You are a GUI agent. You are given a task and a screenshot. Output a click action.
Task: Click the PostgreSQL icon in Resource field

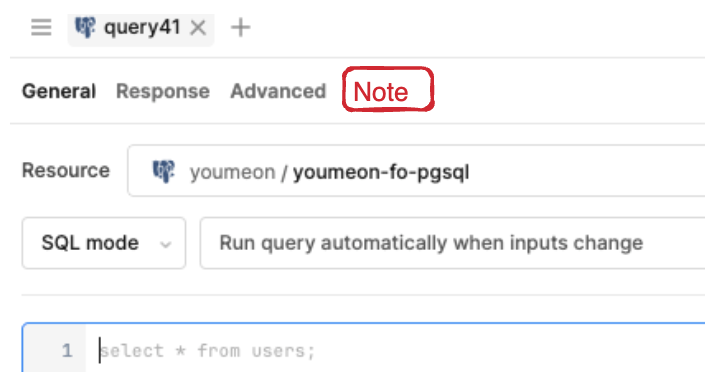(164, 171)
